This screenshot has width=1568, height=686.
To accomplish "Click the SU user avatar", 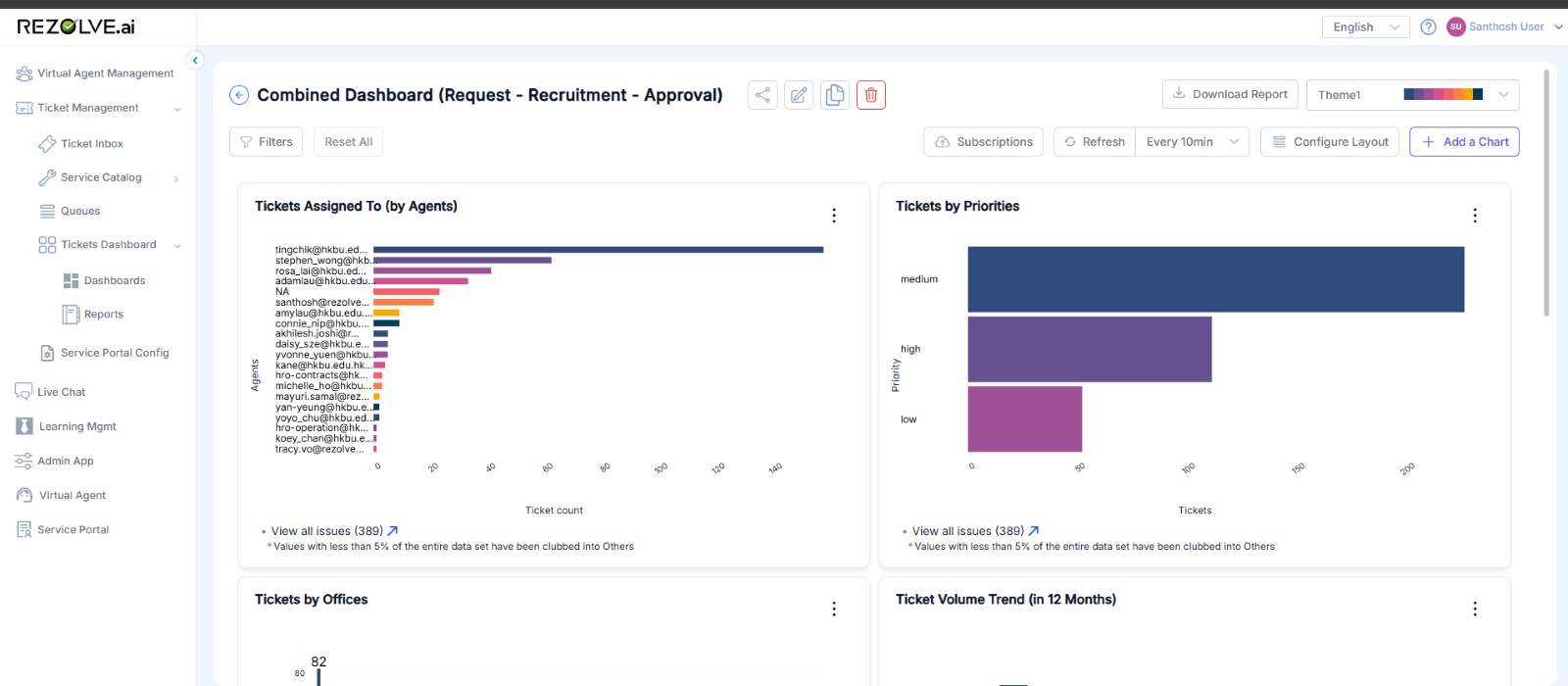I will [x=1456, y=26].
